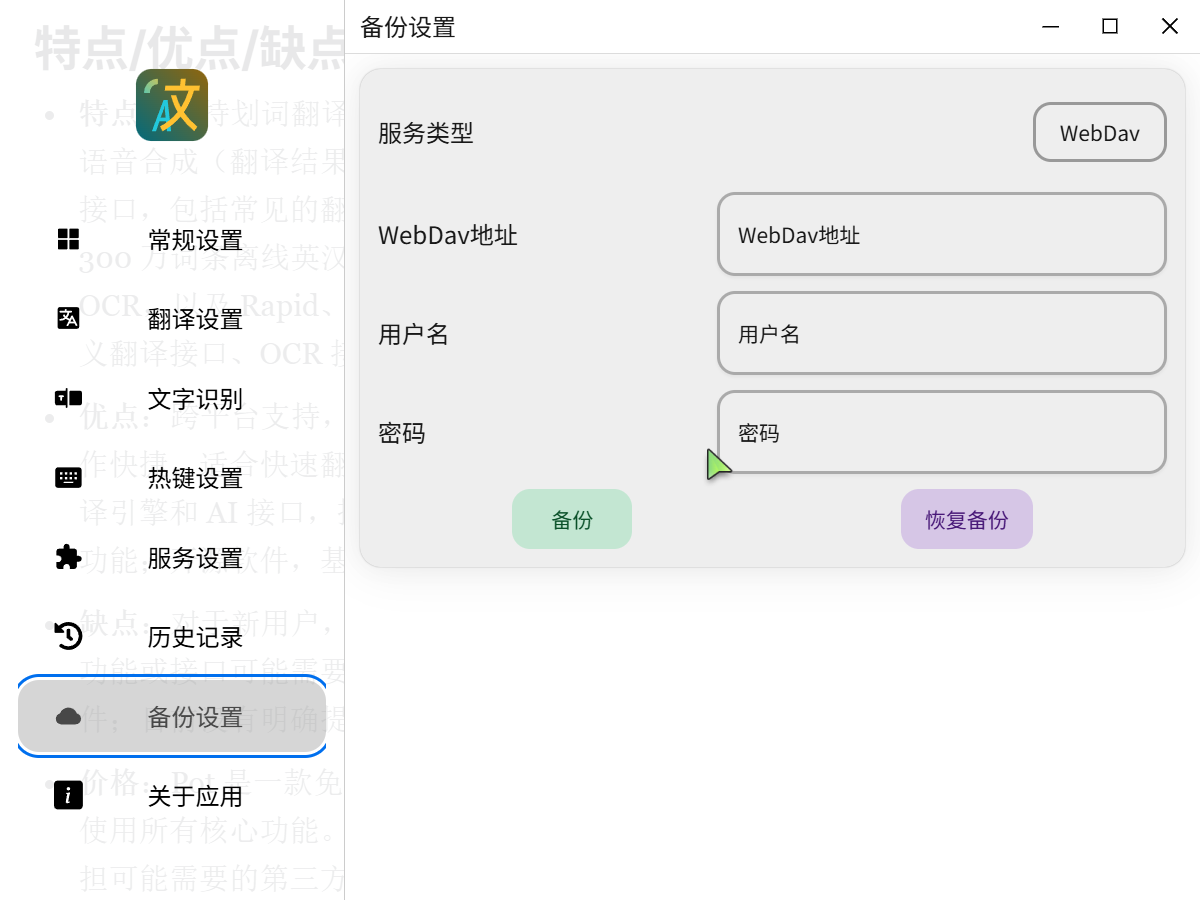Click the purple 恢复备份 button

click(x=967, y=519)
